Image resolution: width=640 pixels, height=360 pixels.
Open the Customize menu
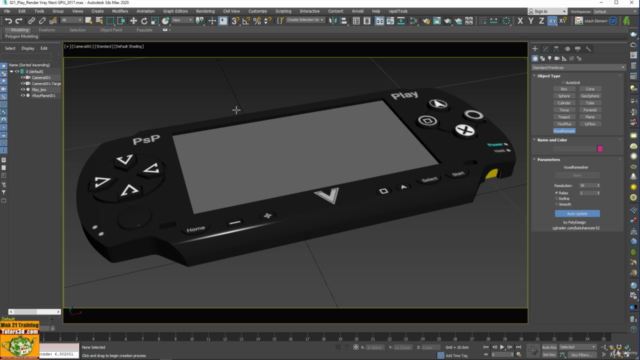pos(257,11)
